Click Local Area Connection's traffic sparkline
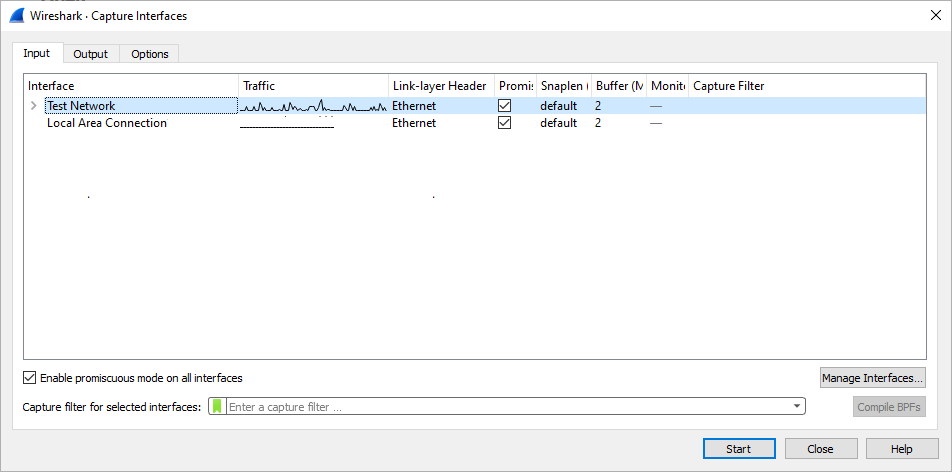Image resolution: width=952 pixels, height=472 pixels. click(287, 126)
